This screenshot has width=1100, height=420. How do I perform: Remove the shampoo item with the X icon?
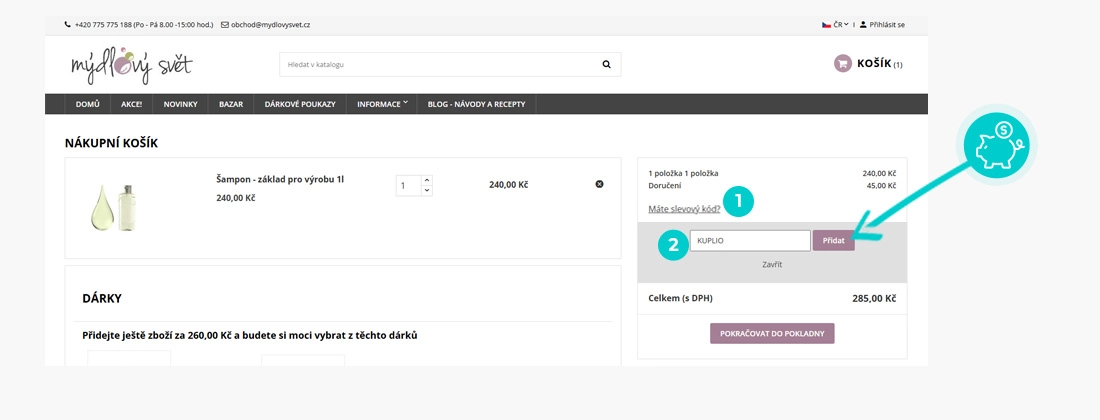599,184
